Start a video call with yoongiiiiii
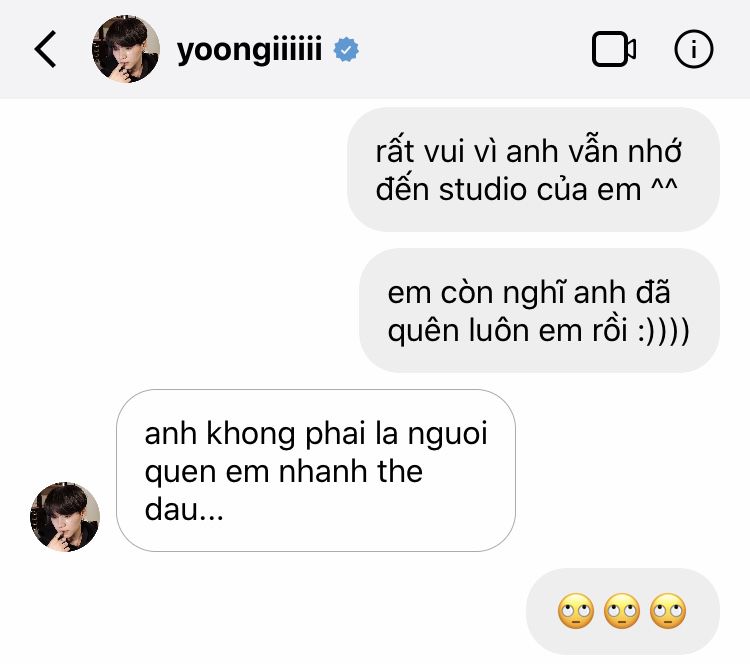750x664 pixels. [x=614, y=49]
